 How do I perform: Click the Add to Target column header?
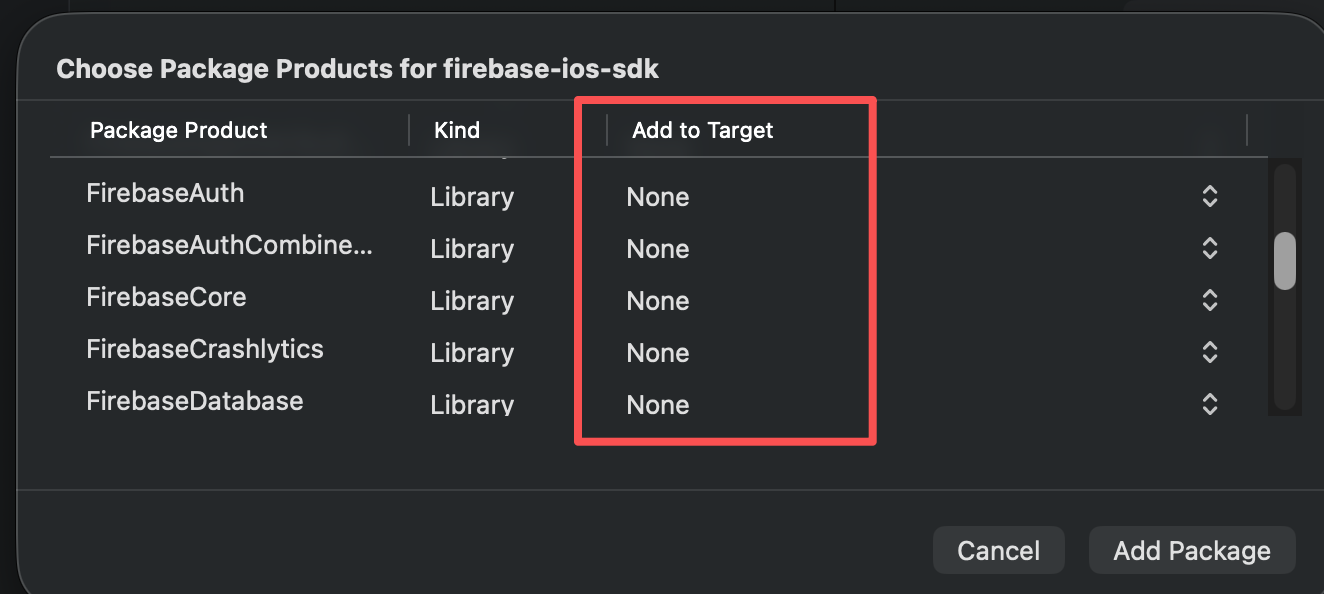tap(701, 130)
